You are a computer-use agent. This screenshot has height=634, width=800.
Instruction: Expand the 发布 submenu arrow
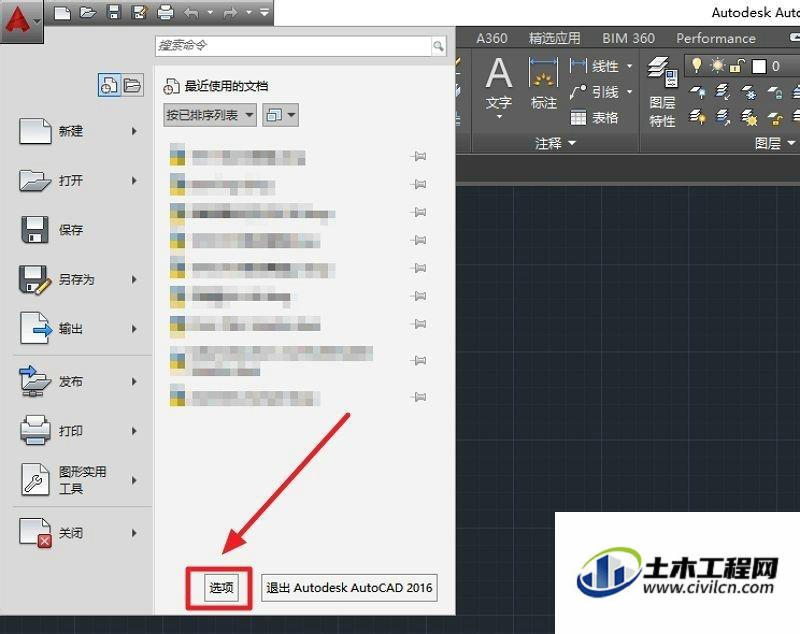[x=134, y=382]
